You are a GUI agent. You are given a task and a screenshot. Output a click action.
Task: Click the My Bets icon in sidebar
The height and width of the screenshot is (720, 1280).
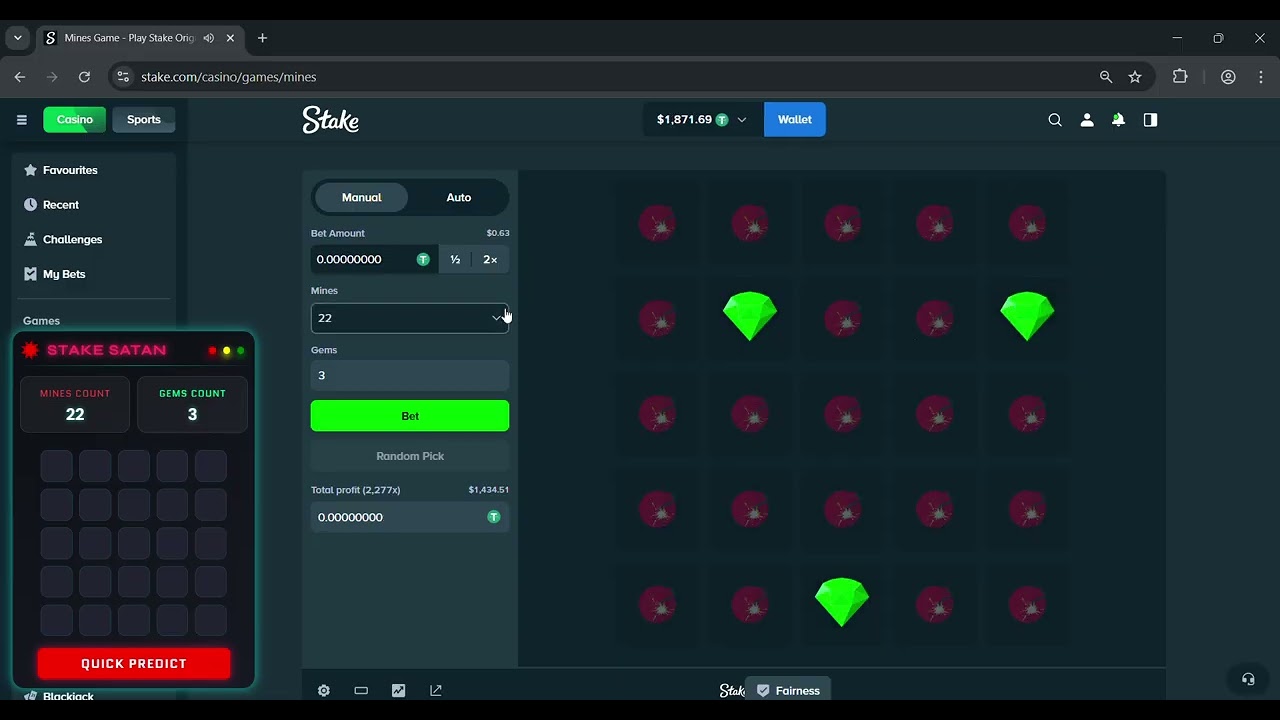[x=30, y=274]
